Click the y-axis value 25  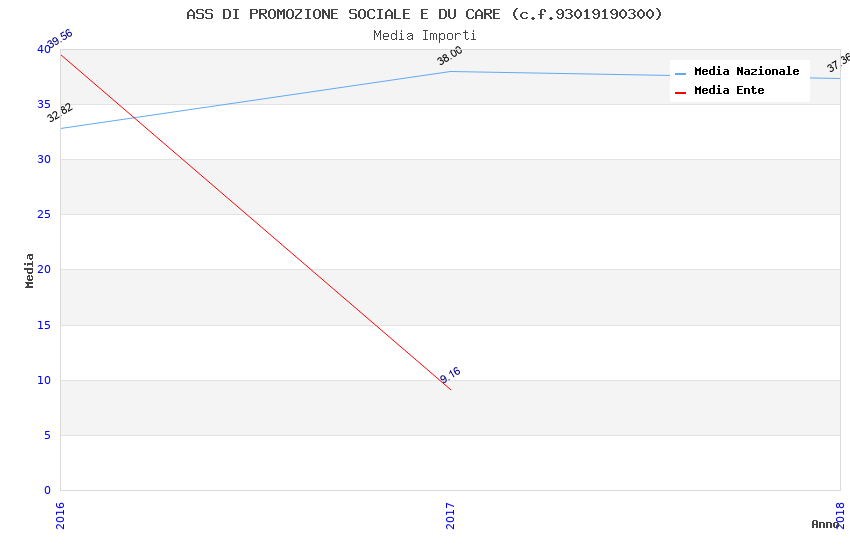44,215
